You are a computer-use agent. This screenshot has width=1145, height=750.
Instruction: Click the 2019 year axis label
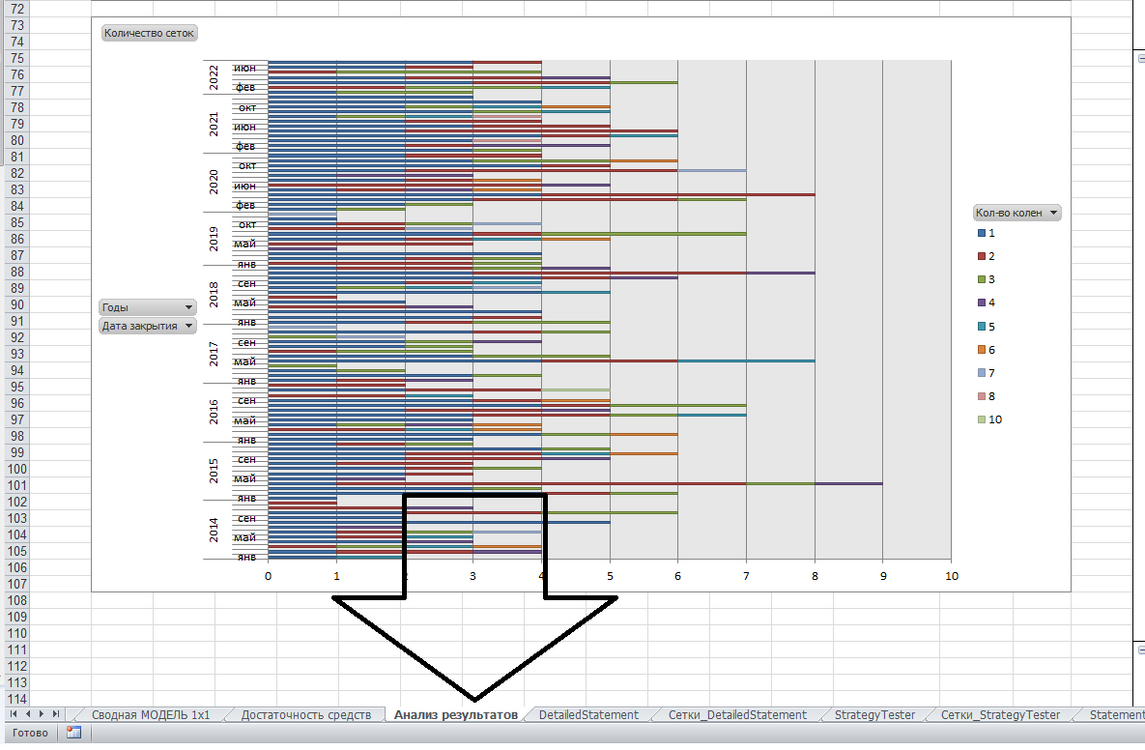(214, 240)
